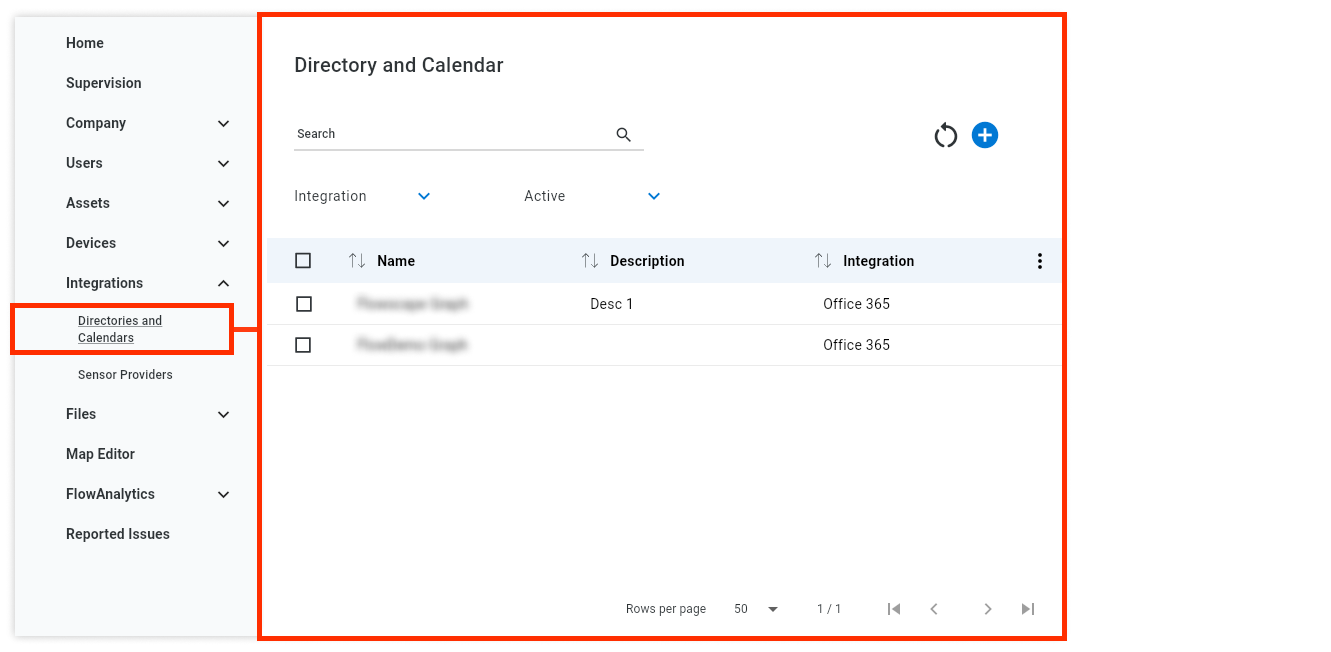Select Sensor Providers submenu item
1331x652 pixels.
pyautogui.click(x=125, y=375)
